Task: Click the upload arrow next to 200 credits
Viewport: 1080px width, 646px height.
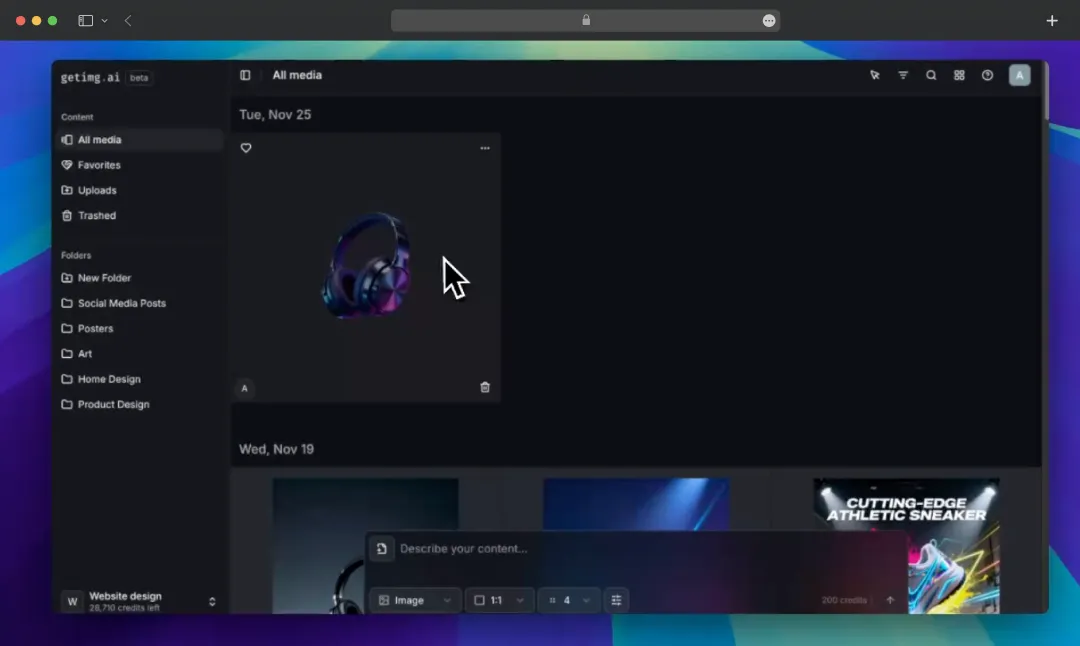Action: 889,600
